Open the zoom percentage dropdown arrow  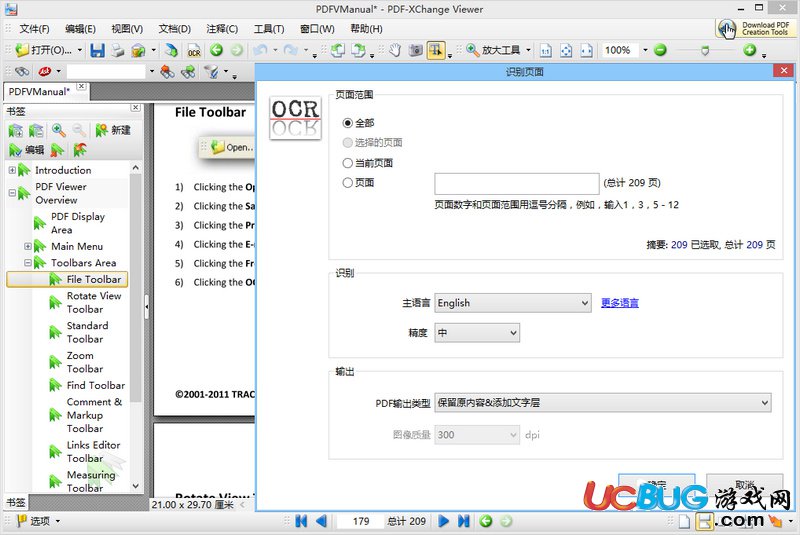(645, 50)
